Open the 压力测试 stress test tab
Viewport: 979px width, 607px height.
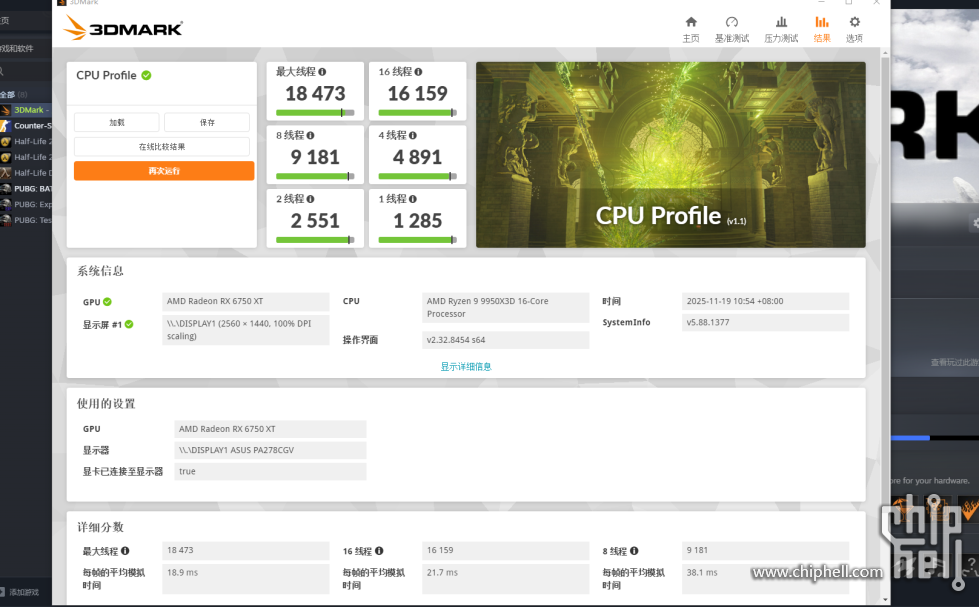(x=781, y=29)
